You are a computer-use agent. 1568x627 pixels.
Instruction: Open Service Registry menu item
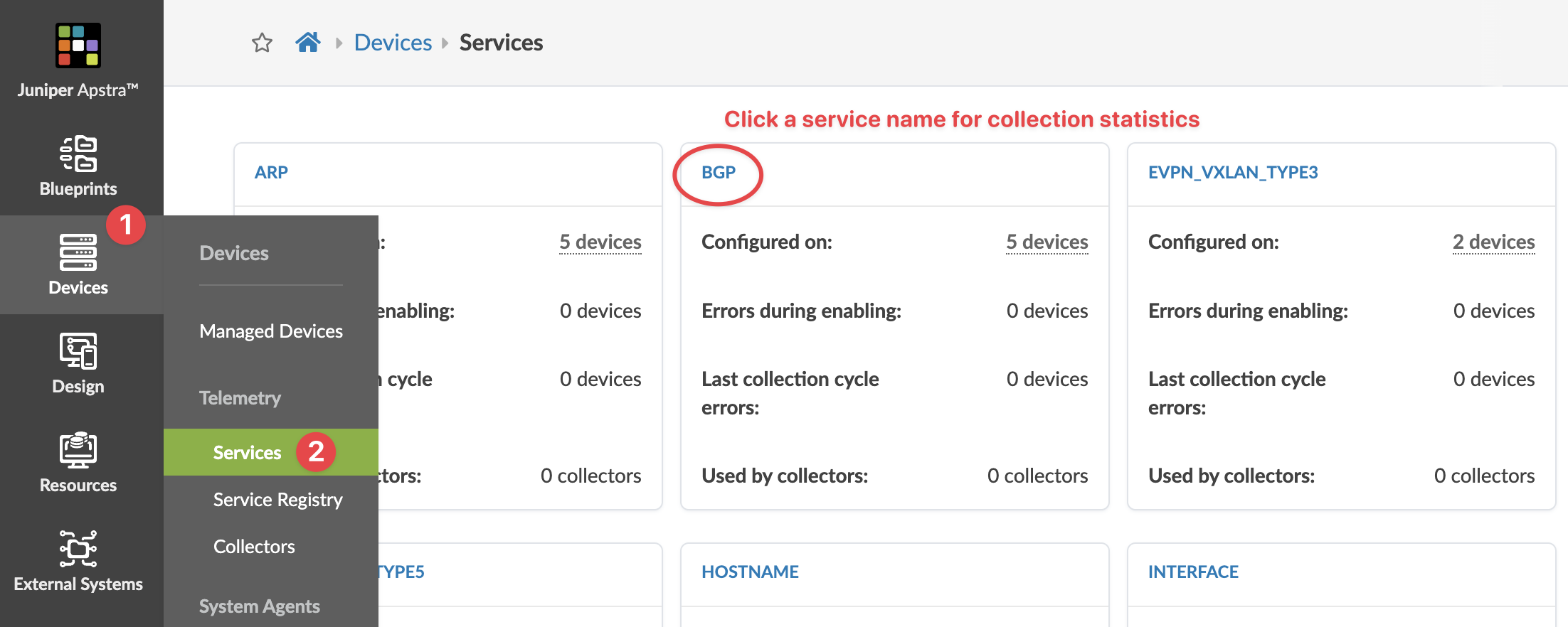tap(278, 500)
